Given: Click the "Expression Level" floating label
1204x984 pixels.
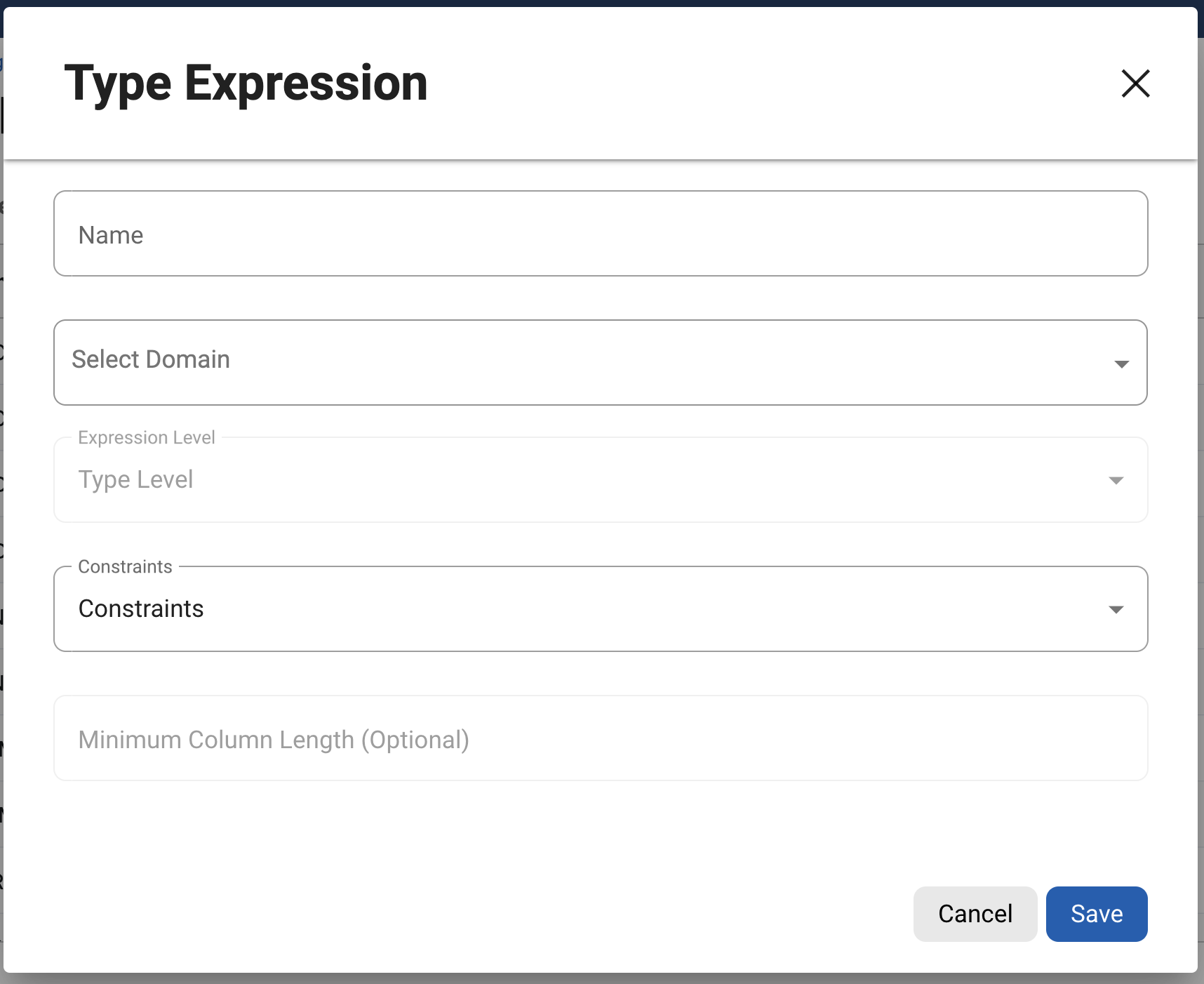Looking at the screenshot, I should point(147,438).
